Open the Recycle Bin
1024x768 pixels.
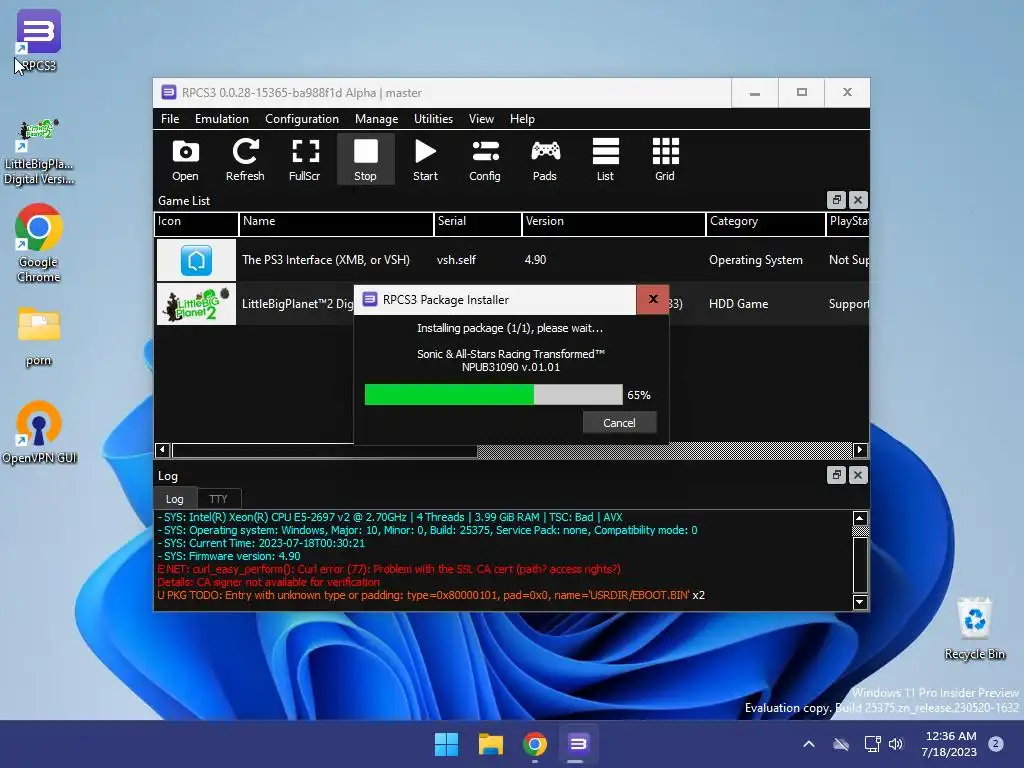point(974,628)
